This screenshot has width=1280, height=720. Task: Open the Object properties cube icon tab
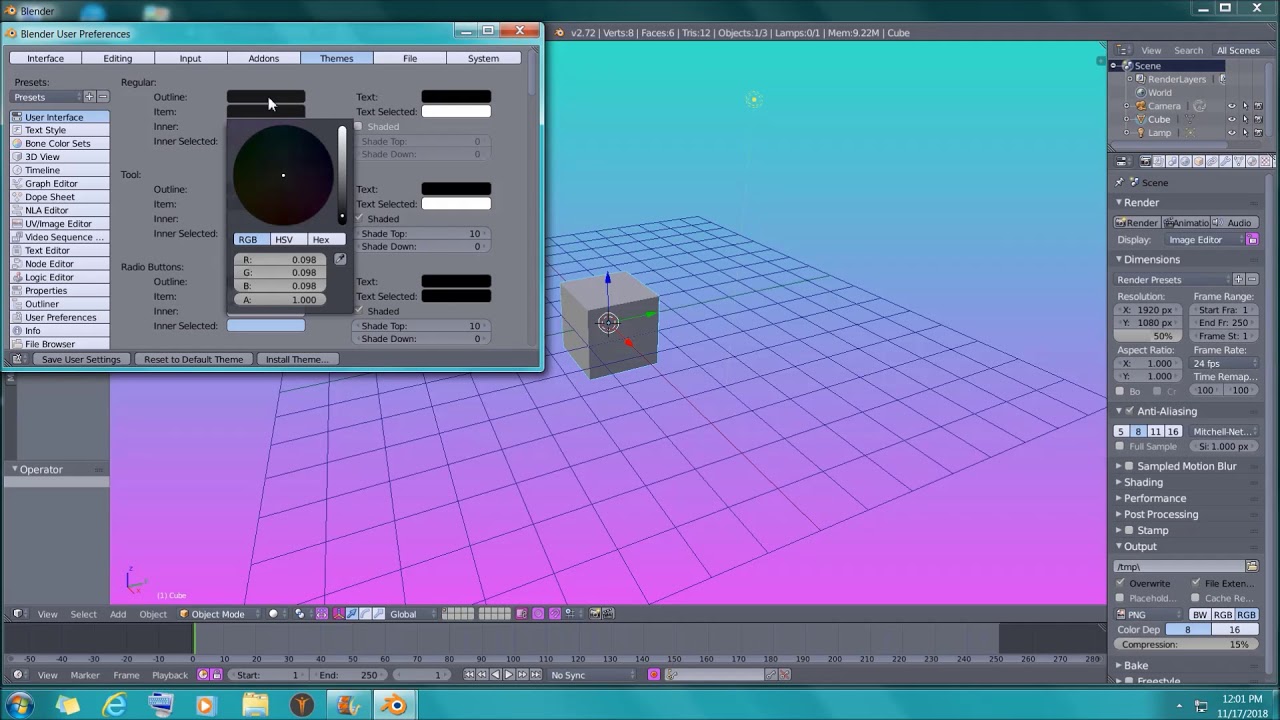pos(1199,161)
